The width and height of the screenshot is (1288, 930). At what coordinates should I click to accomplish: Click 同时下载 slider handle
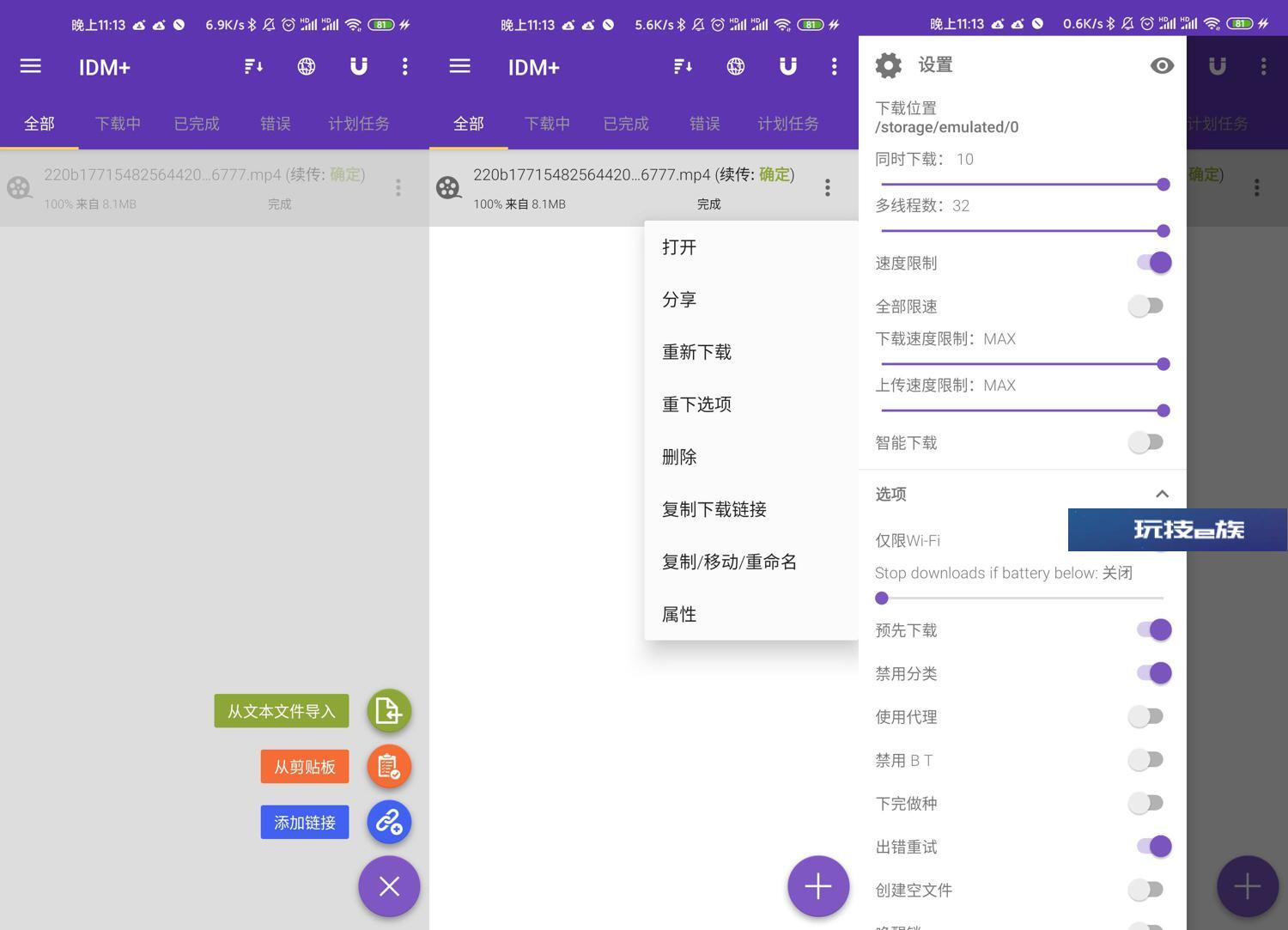click(x=1163, y=184)
